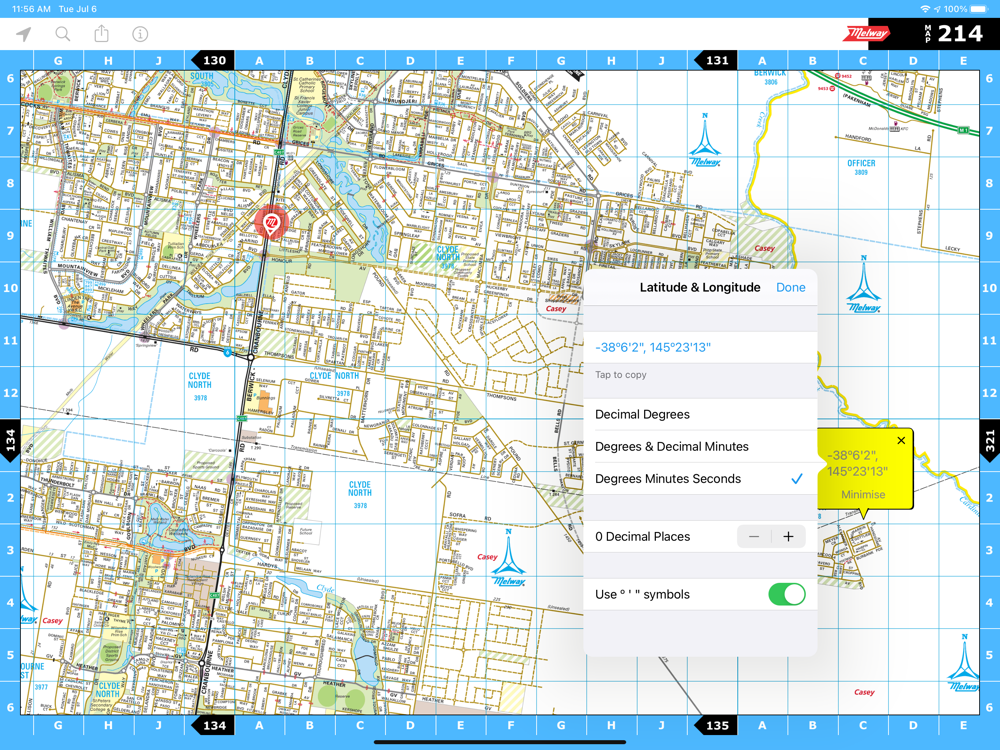Tap the MAP 214 page number
This screenshot has width=1000, height=750.
[x=953, y=33]
